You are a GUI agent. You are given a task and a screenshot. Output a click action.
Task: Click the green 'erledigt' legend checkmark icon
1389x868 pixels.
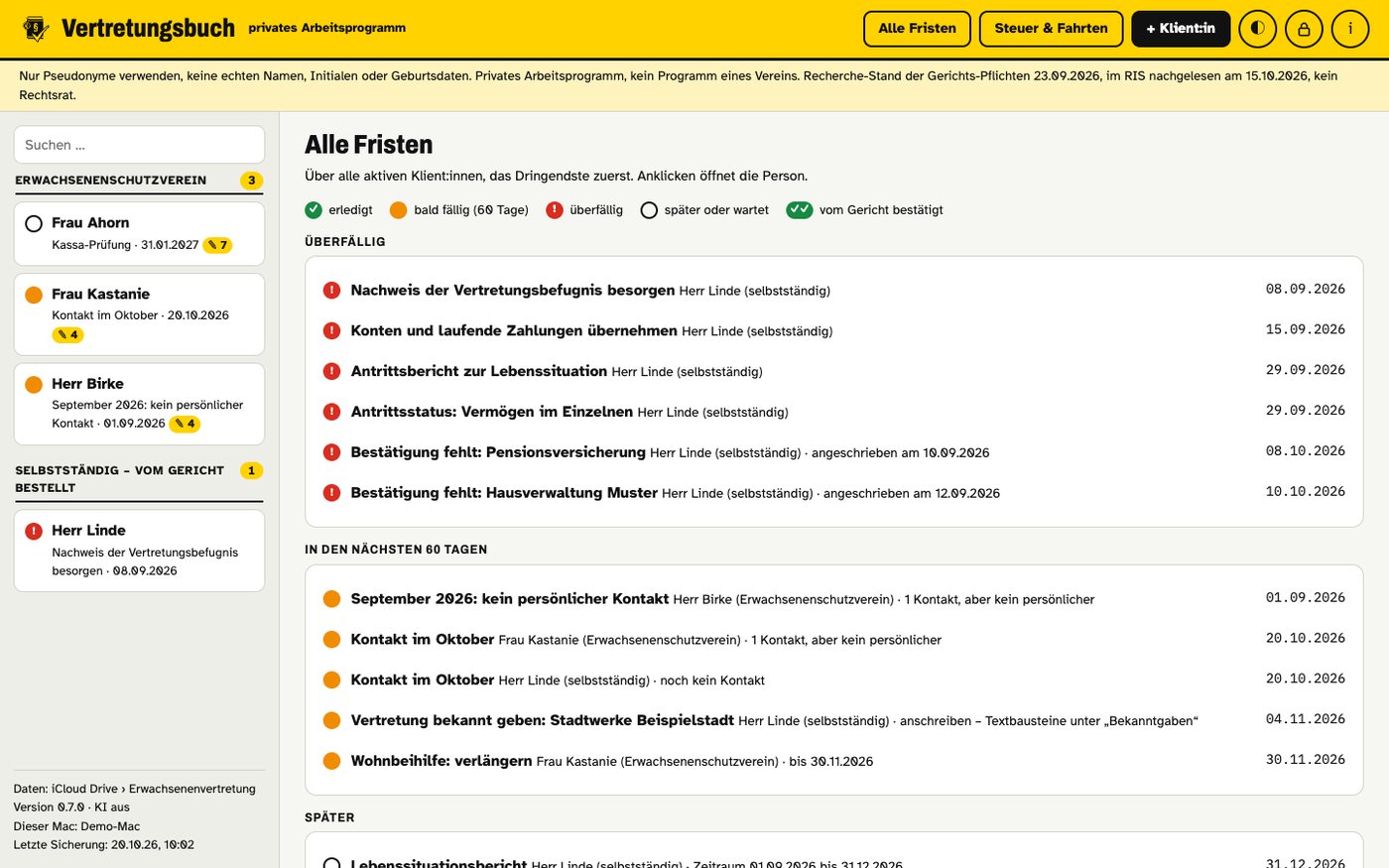point(314,210)
